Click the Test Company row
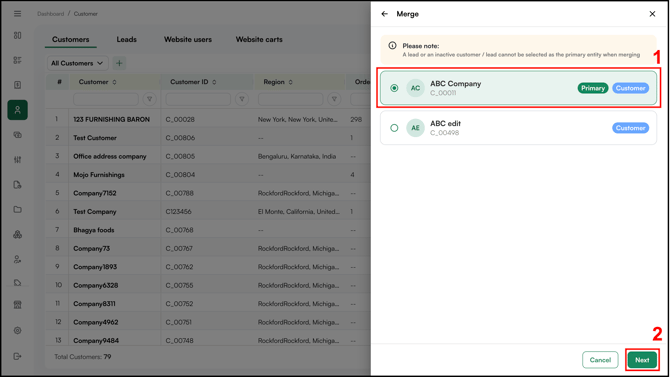The height and width of the screenshot is (377, 670). [208, 211]
